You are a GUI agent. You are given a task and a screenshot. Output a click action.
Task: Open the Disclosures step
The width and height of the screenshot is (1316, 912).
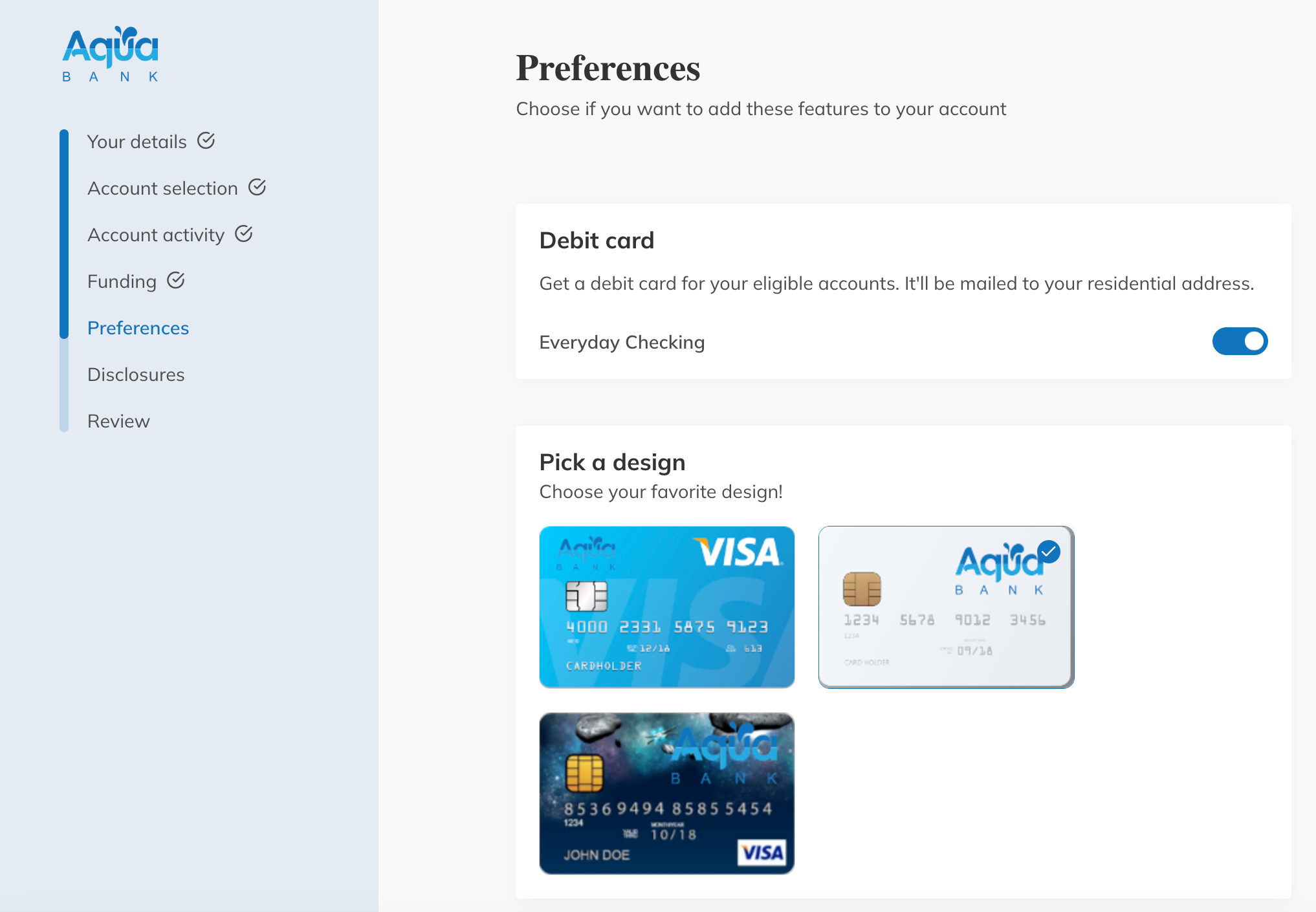pyautogui.click(x=136, y=375)
